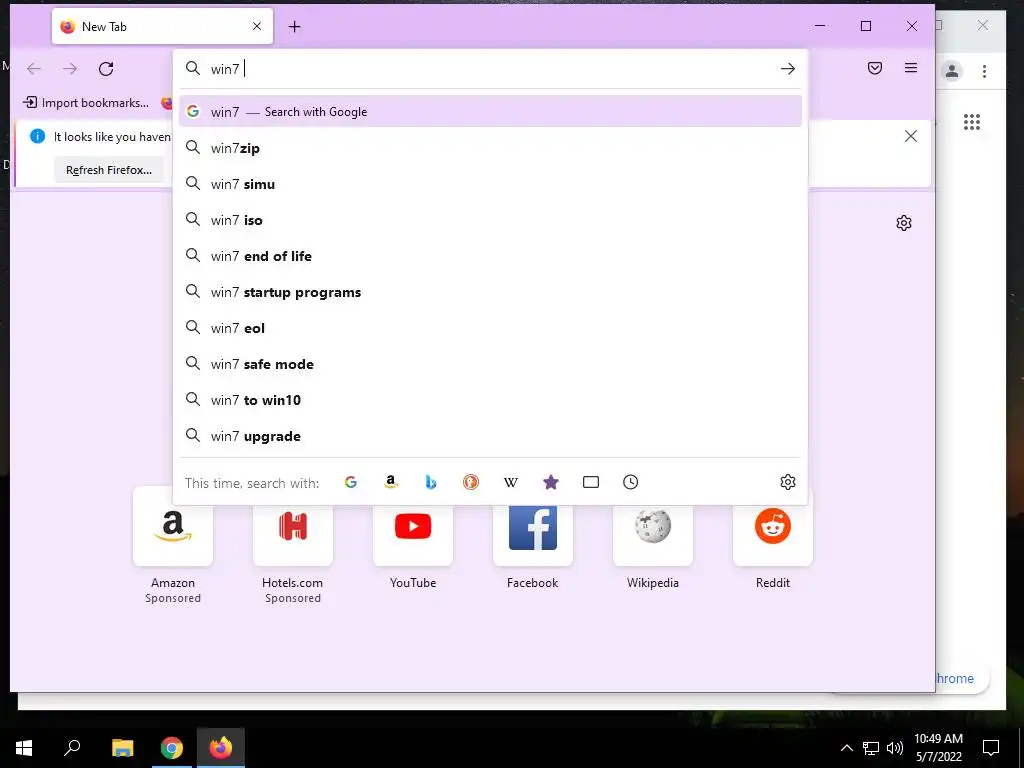Pick win7 end of life suggestion
The height and width of the screenshot is (768, 1024).
point(490,256)
